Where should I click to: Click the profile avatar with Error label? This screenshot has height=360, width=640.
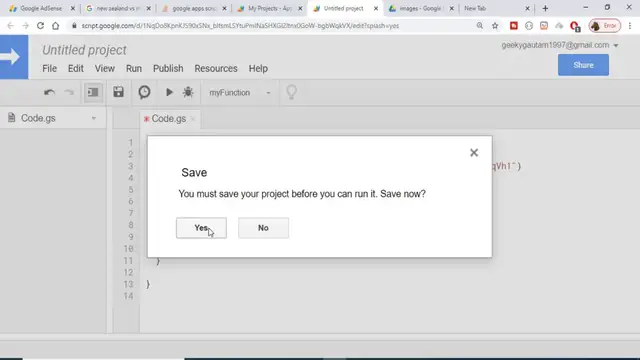[604, 26]
